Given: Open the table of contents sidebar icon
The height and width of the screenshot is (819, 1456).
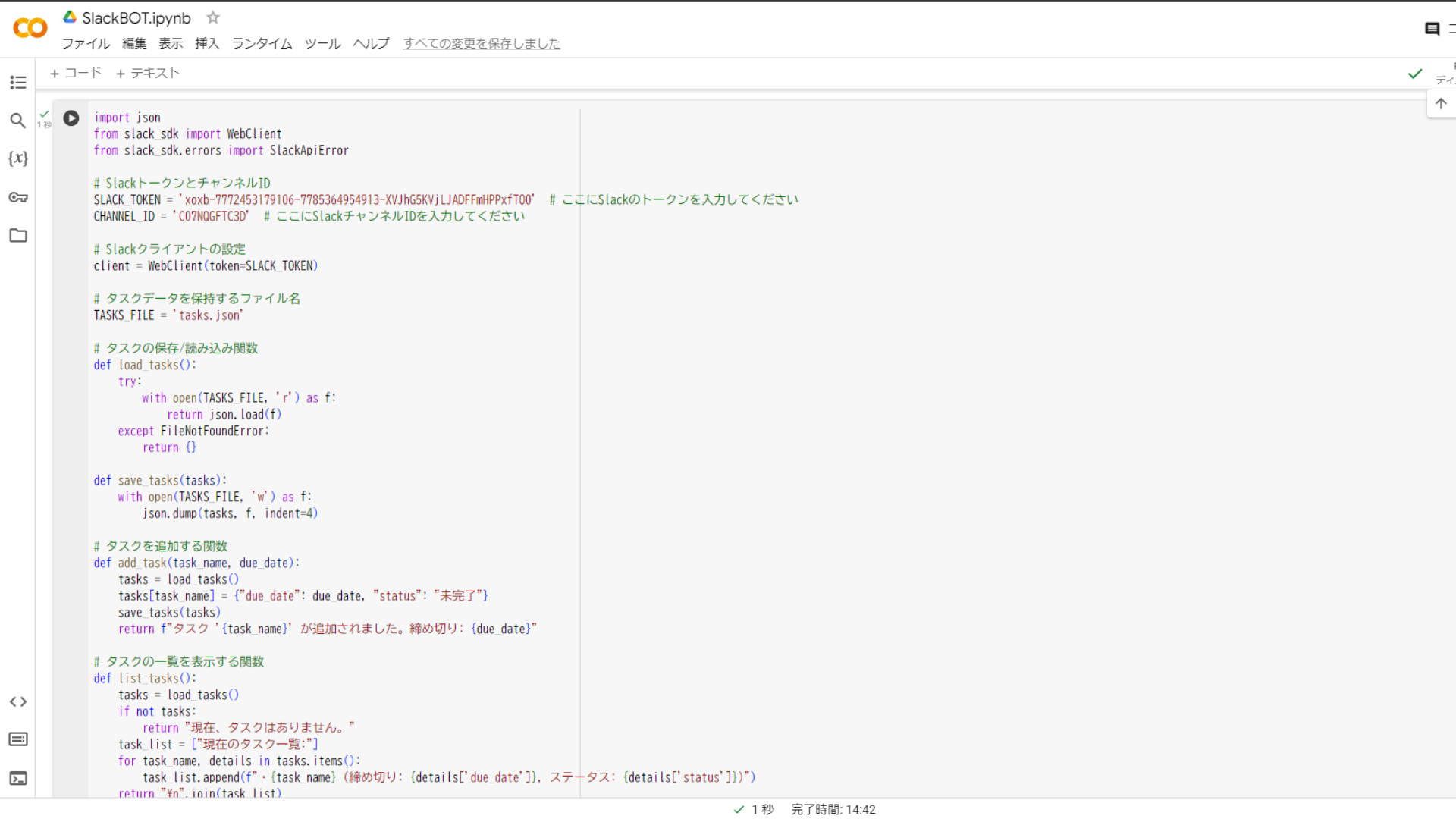Looking at the screenshot, I should tap(18, 83).
